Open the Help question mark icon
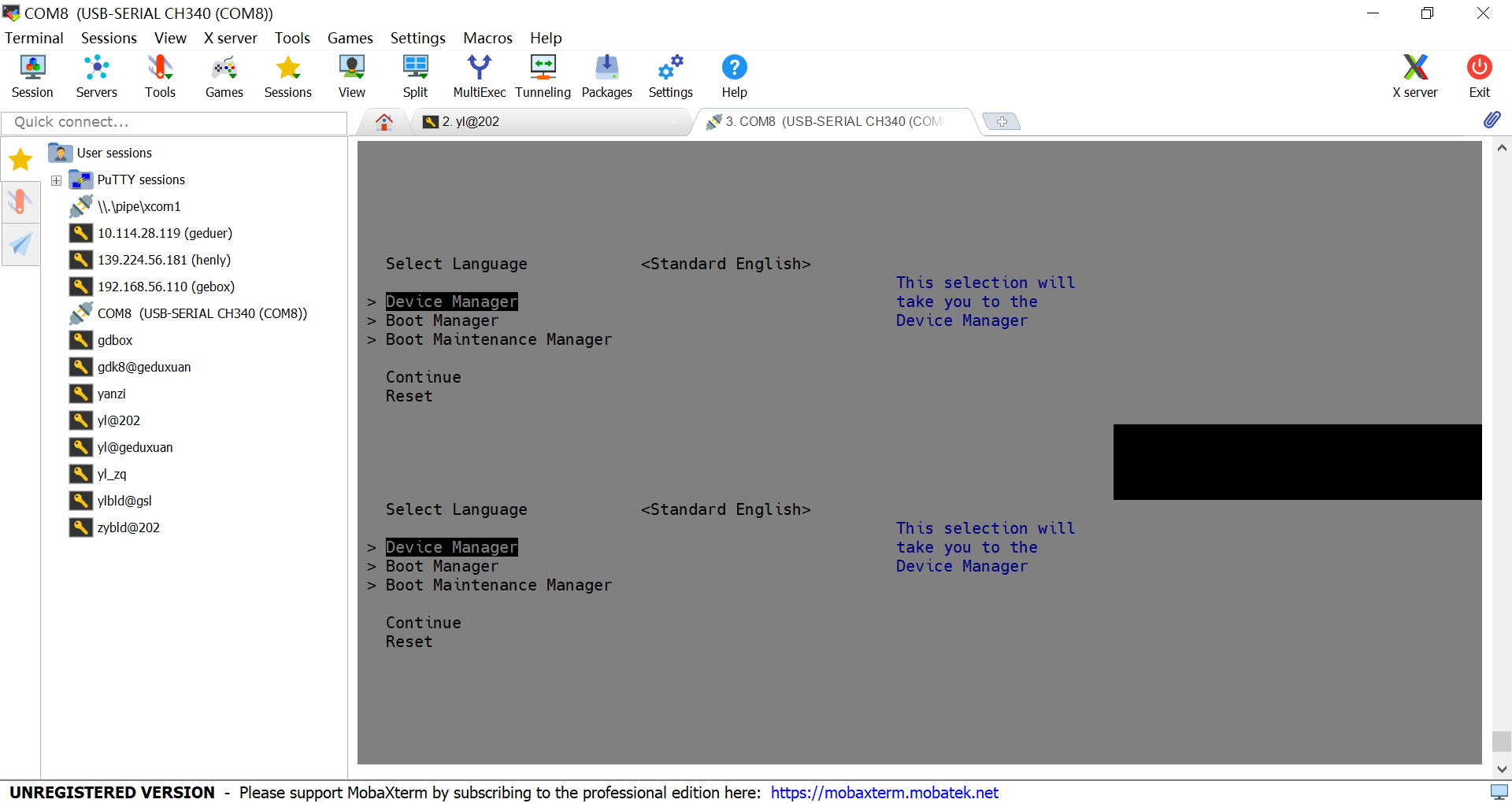This screenshot has width=1512, height=803. pos(735,76)
